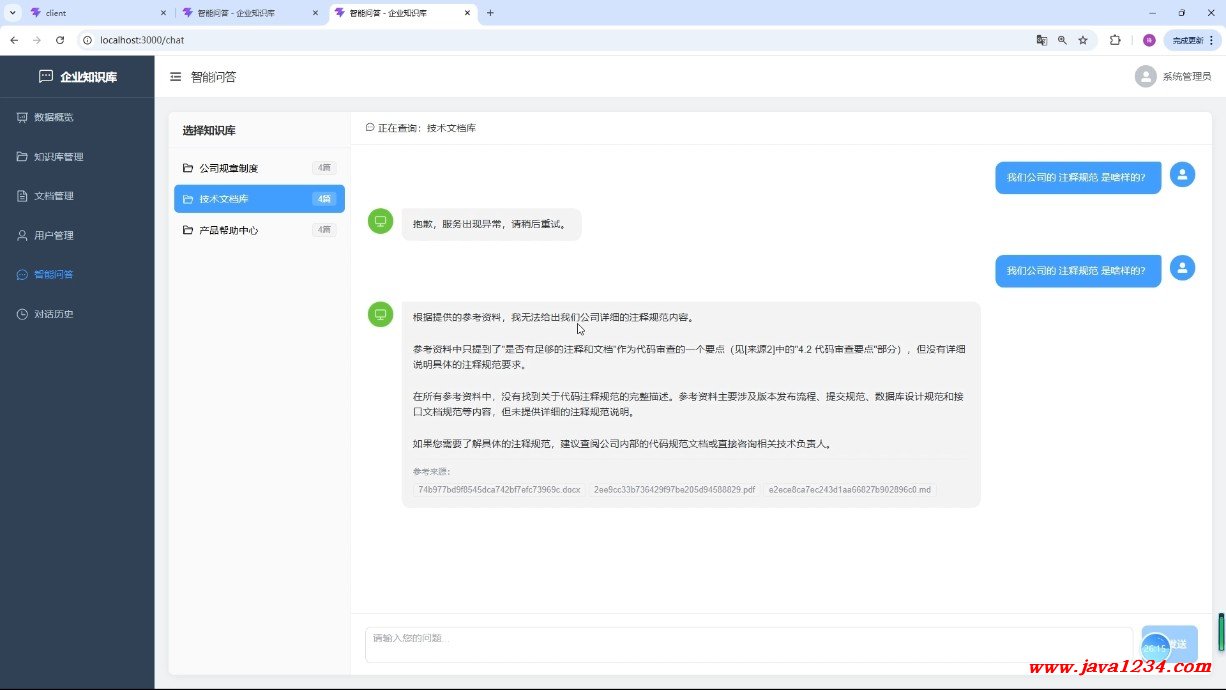Bookmark page with star icon
1226x690 pixels.
pyautogui.click(x=1082, y=40)
